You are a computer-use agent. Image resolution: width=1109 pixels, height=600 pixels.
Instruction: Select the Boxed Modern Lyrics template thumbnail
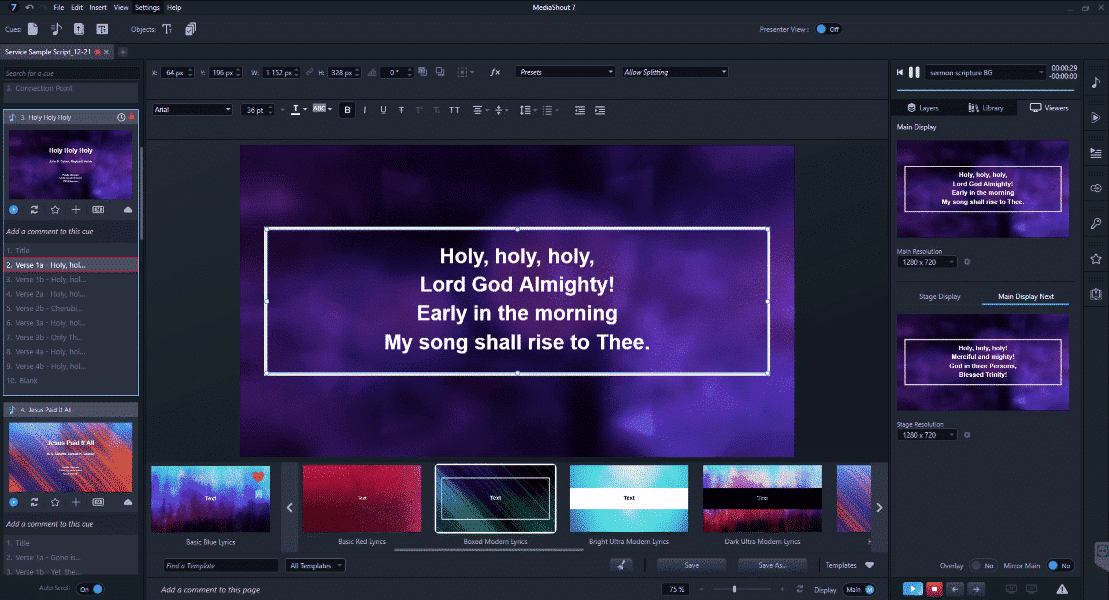click(x=495, y=498)
